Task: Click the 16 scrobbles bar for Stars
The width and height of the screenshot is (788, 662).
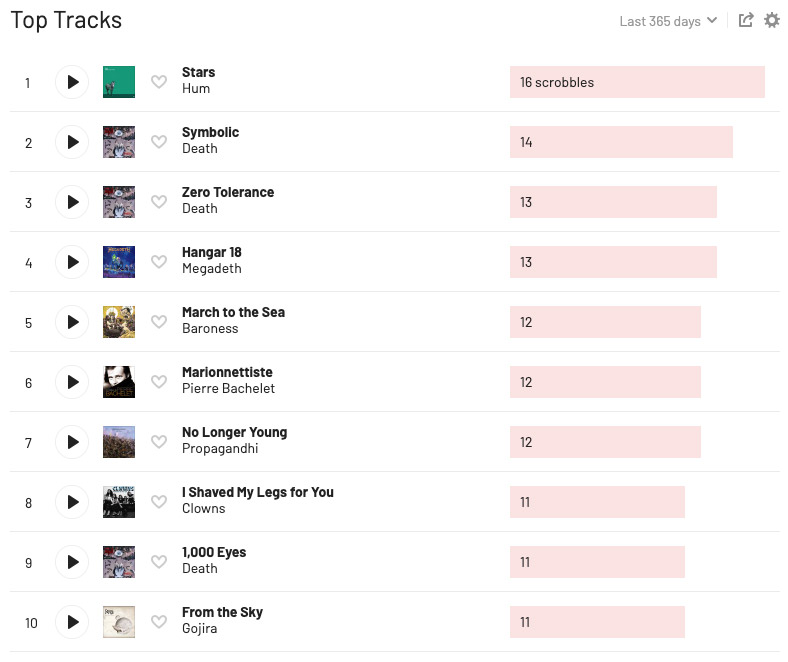Action: tap(637, 82)
